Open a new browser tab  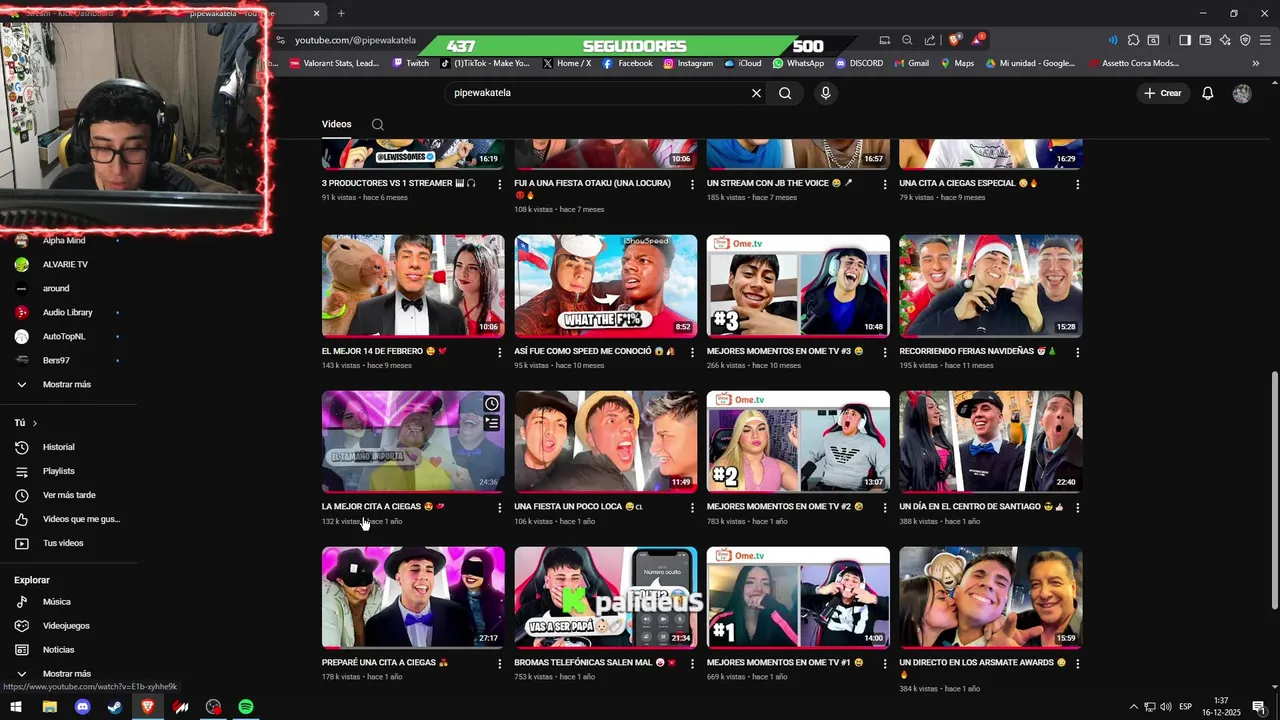(x=341, y=13)
